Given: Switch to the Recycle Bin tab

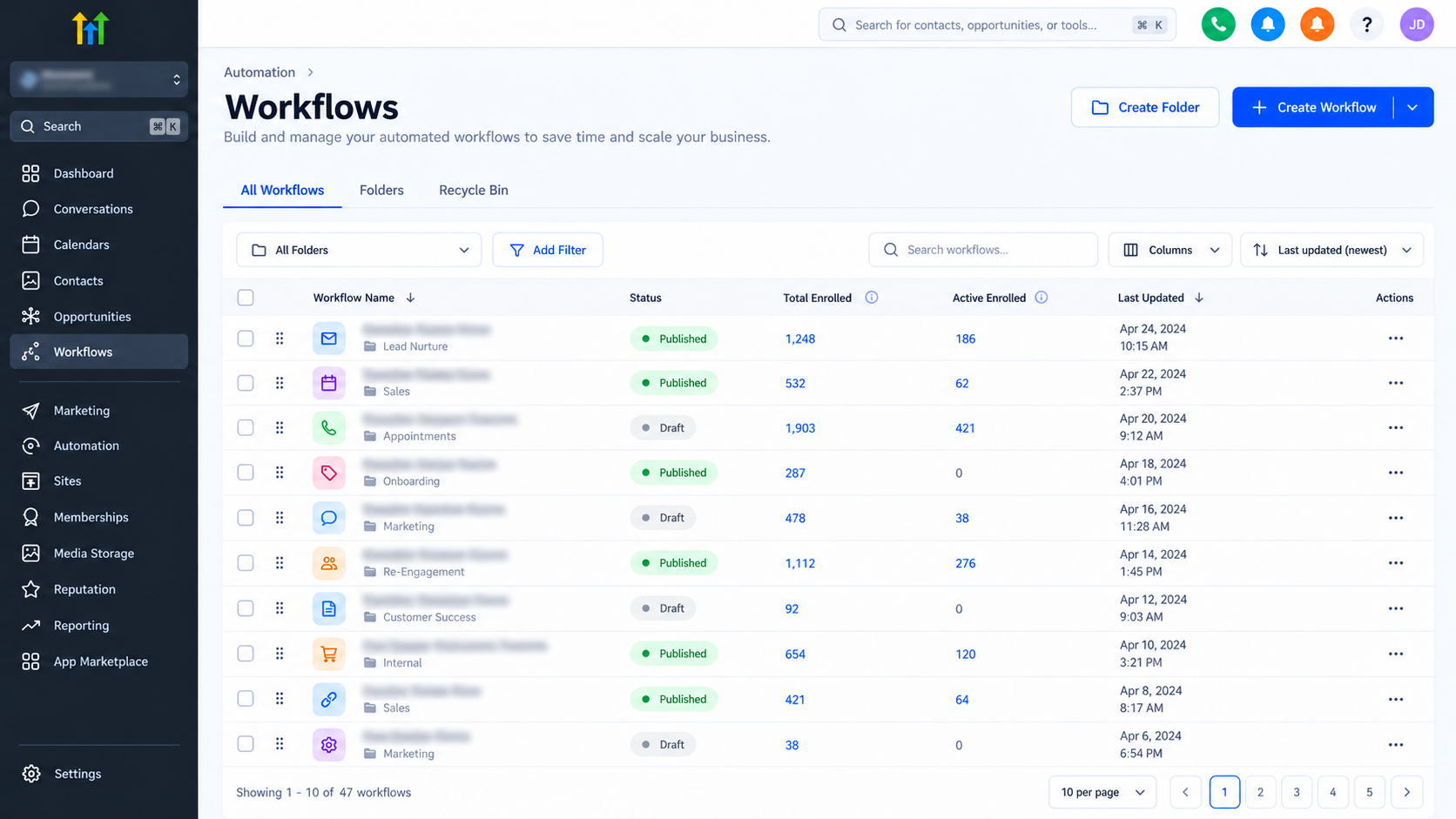Looking at the screenshot, I should point(474,190).
